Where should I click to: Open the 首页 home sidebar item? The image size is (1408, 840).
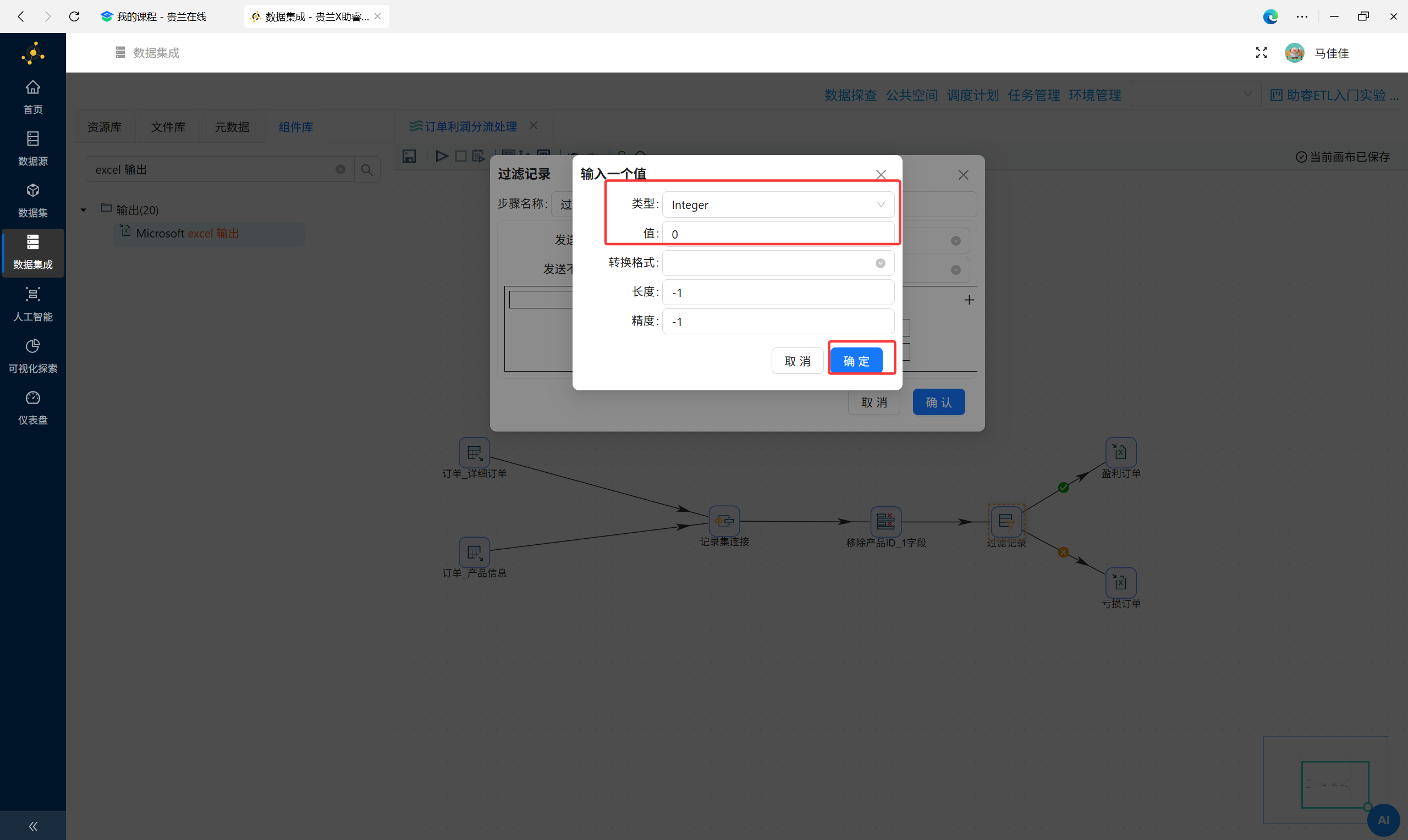click(x=33, y=97)
